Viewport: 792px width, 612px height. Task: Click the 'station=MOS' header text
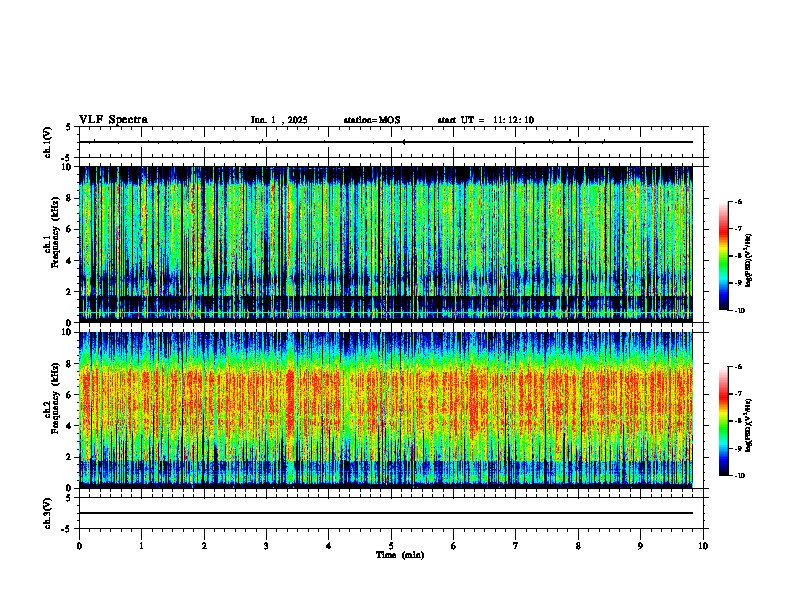pyautogui.click(x=372, y=120)
